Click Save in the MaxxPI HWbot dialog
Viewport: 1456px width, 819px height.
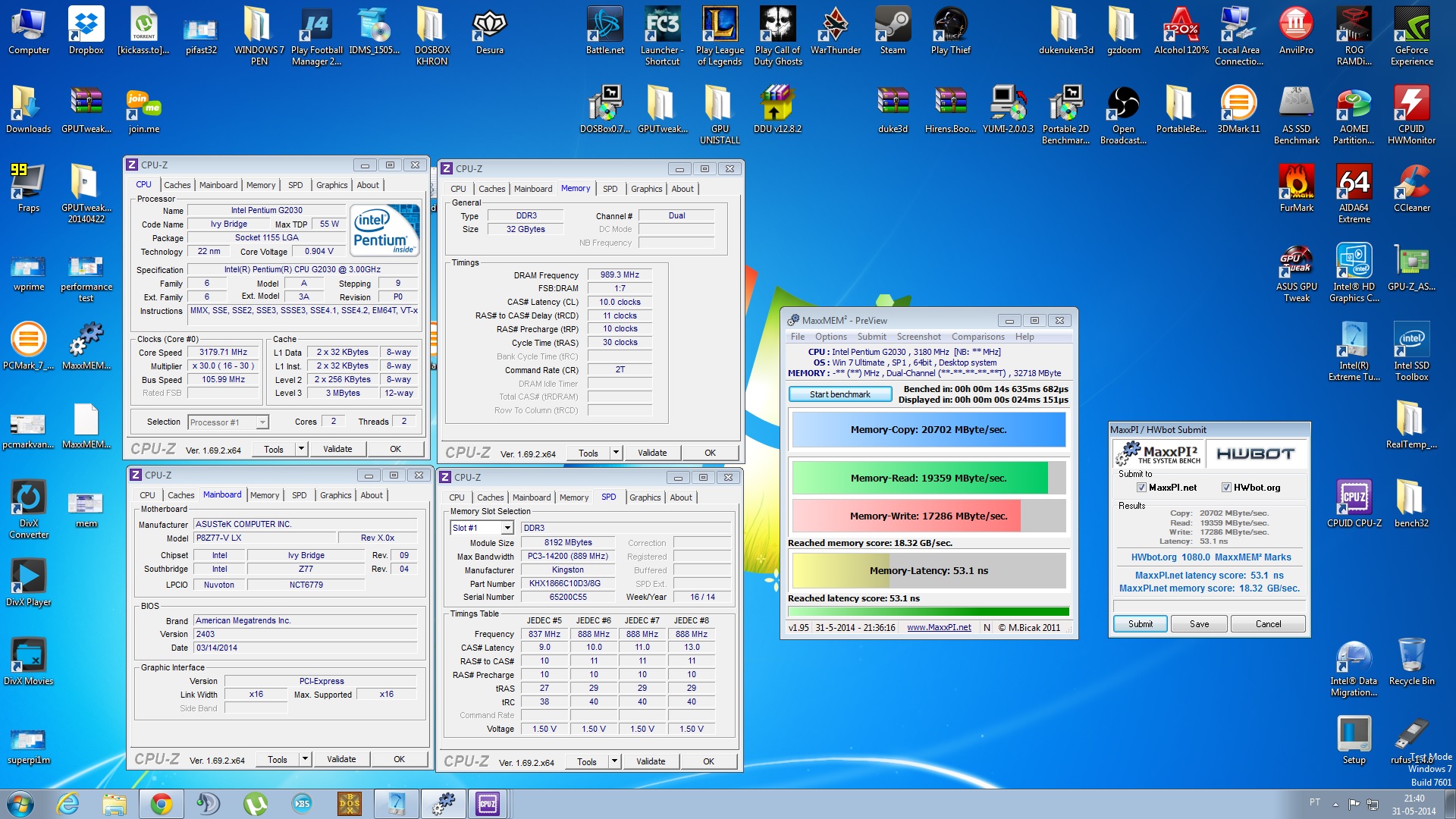1199,624
